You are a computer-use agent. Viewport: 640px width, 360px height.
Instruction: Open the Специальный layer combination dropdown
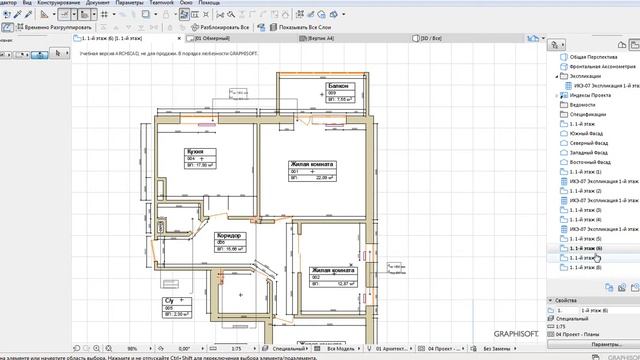tap(307, 349)
